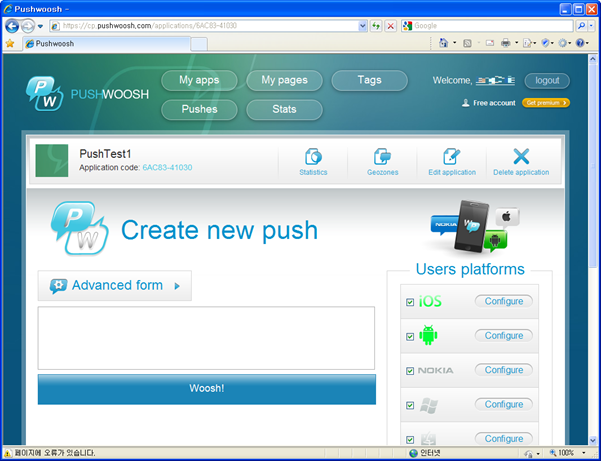Open the Pushes section
Image resolution: width=601 pixels, height=461 pixels.
coord(199,110)
